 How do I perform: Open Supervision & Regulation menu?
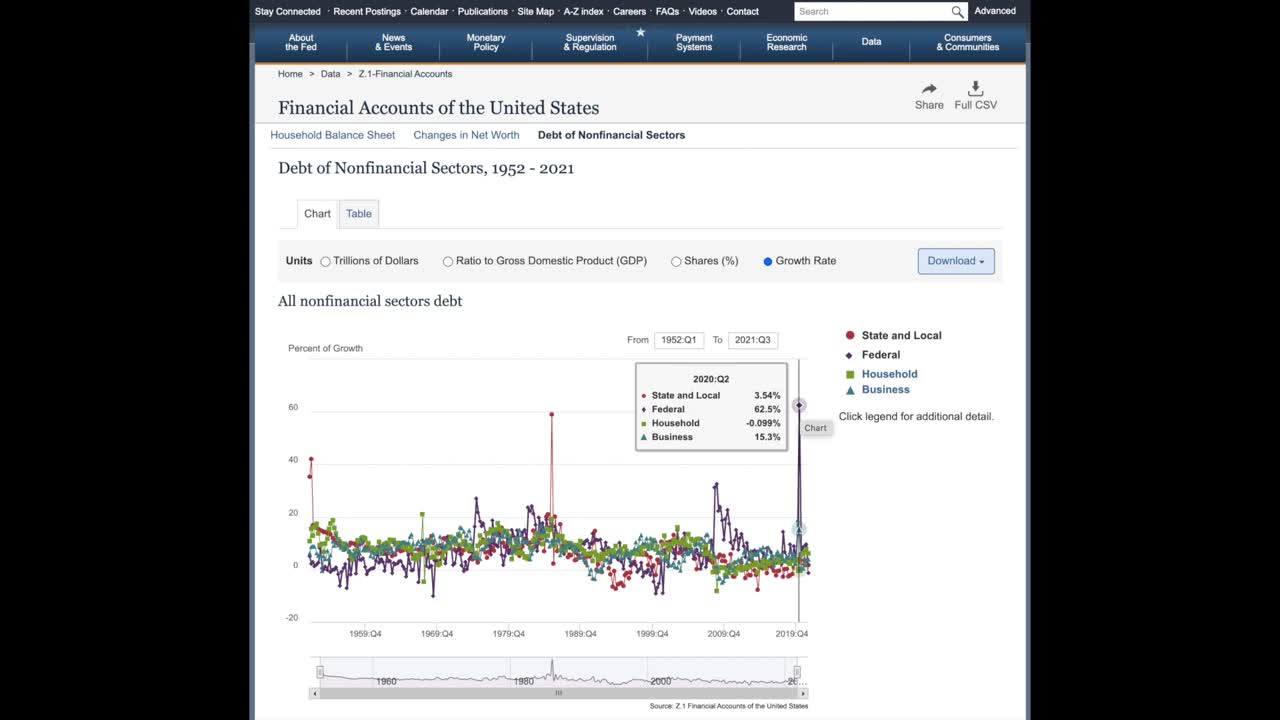(x=590, y=42)
